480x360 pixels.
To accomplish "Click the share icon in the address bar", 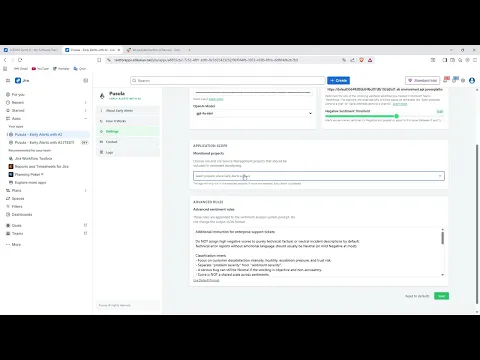I will tap(353, 60).
